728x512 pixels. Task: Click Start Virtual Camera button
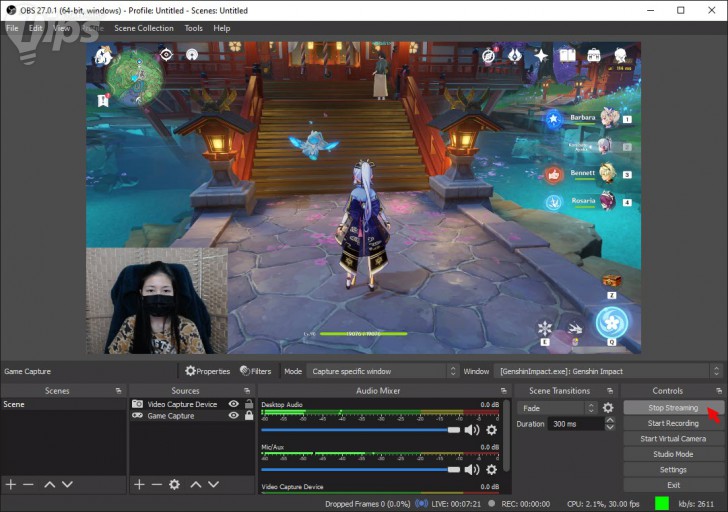pyautogui.click(x=673, y=438)
